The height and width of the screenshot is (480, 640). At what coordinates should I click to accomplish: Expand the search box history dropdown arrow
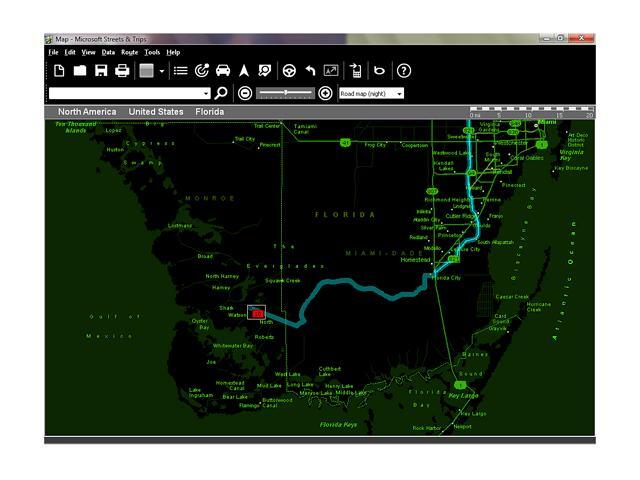(x=206, y=94)
